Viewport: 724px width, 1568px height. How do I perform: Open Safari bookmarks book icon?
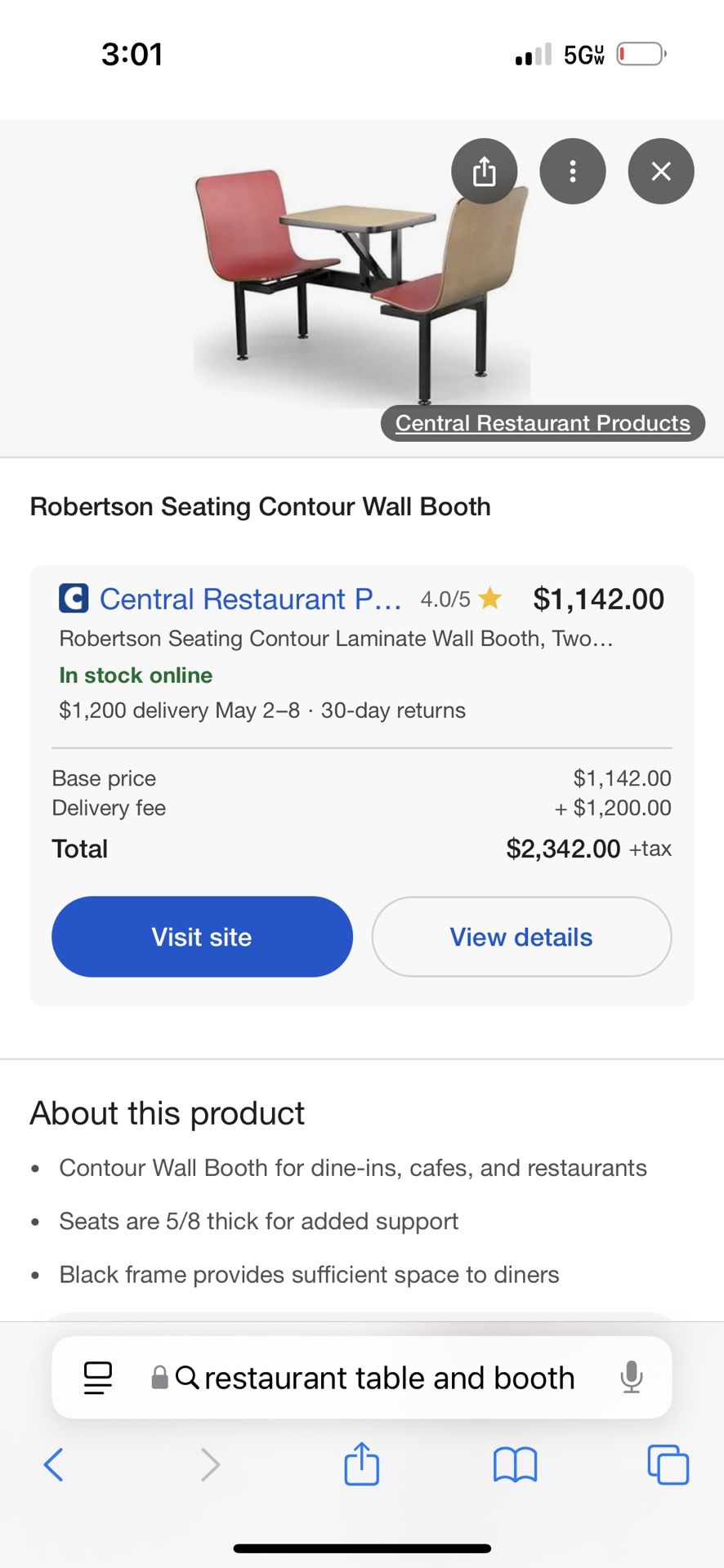point(515,1464)
